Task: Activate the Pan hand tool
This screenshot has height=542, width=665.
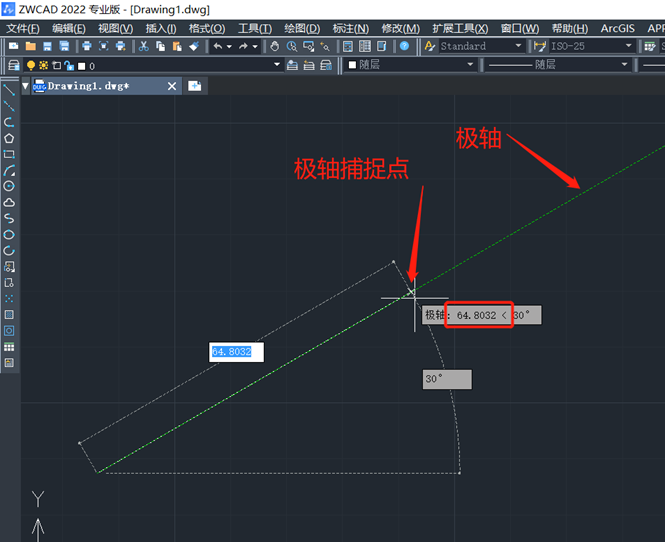Action: click(x=275, y=46)
